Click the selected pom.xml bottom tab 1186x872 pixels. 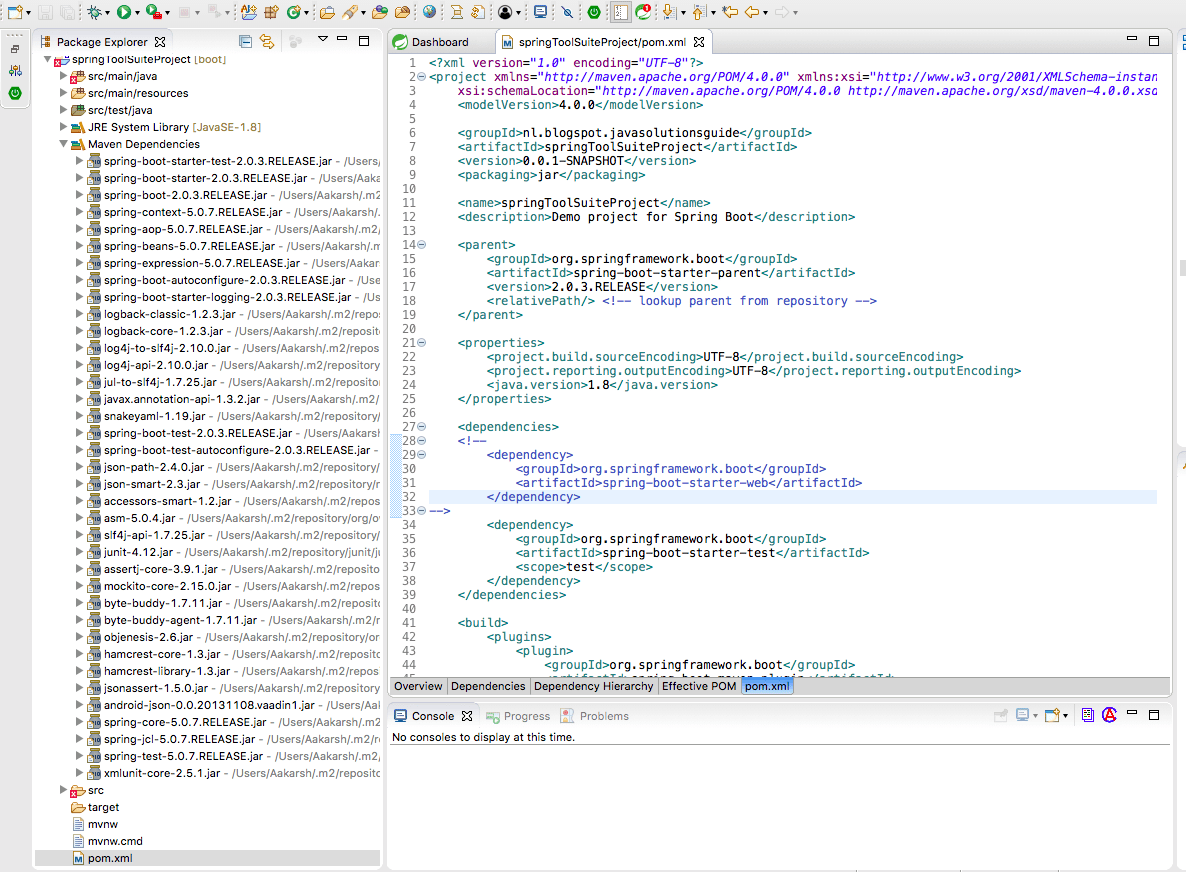[766, 686]
